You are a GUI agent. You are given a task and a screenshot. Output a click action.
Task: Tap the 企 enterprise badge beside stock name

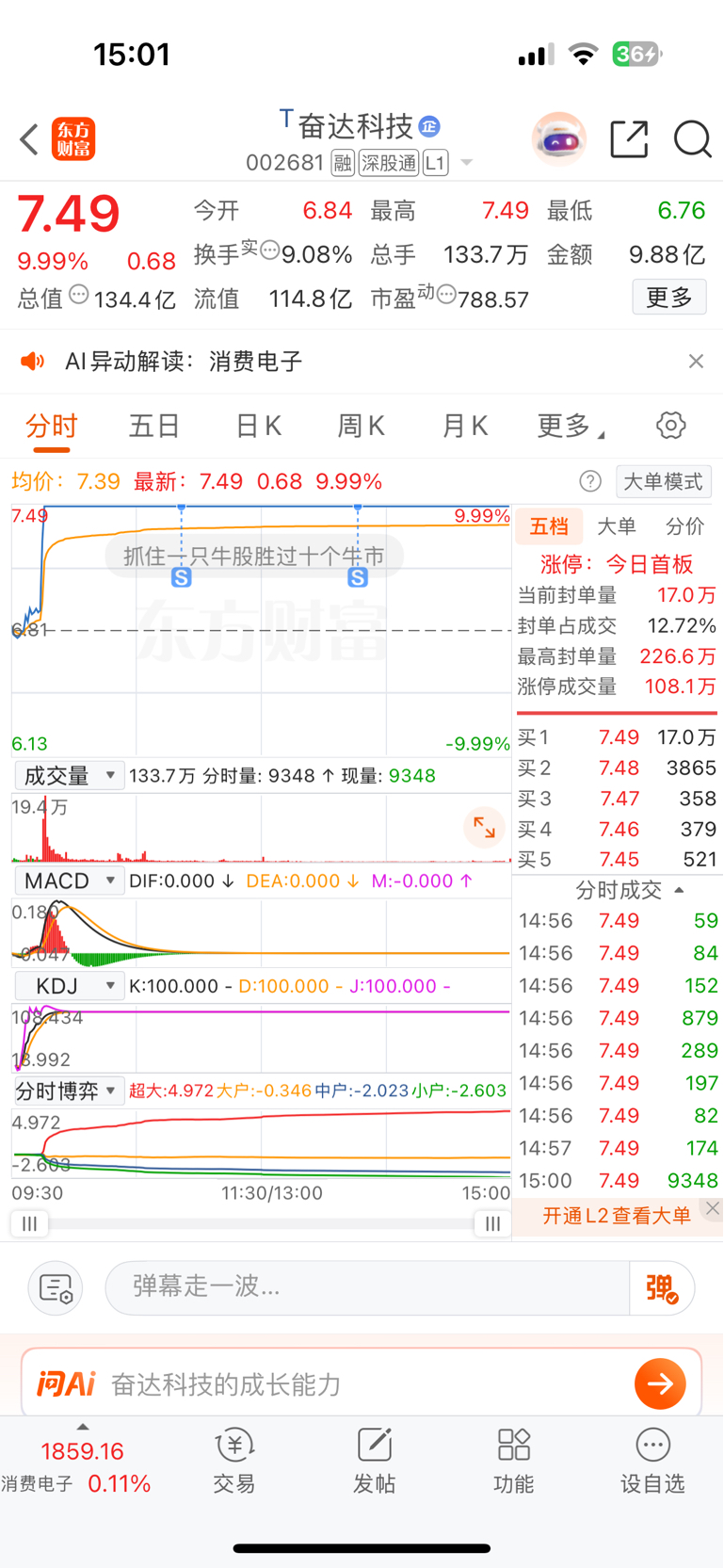[x=429, y=125]
